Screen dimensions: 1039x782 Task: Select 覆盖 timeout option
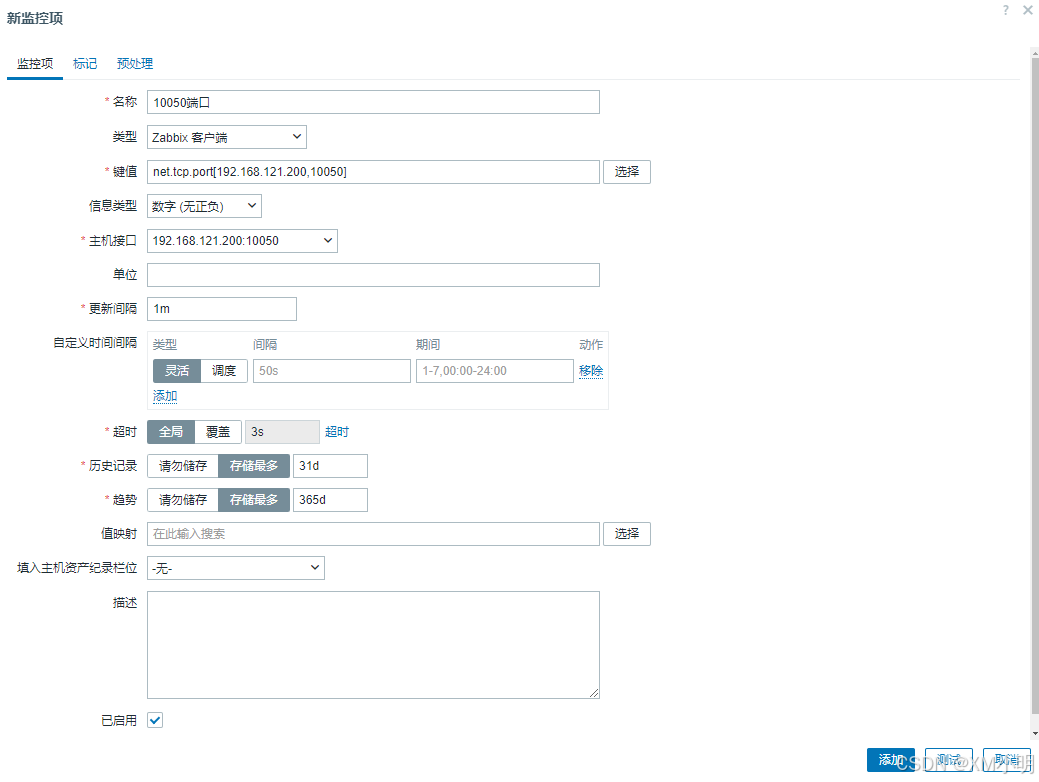pyautogui.click(x=218, y=431)
